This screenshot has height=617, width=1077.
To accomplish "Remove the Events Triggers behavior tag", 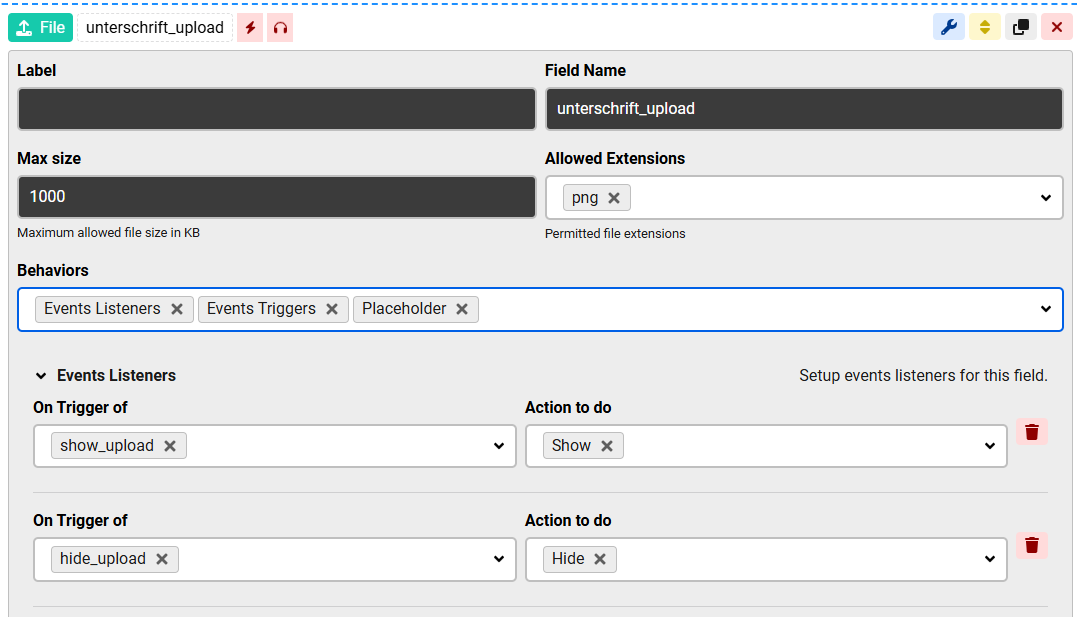I will (332, 309).
